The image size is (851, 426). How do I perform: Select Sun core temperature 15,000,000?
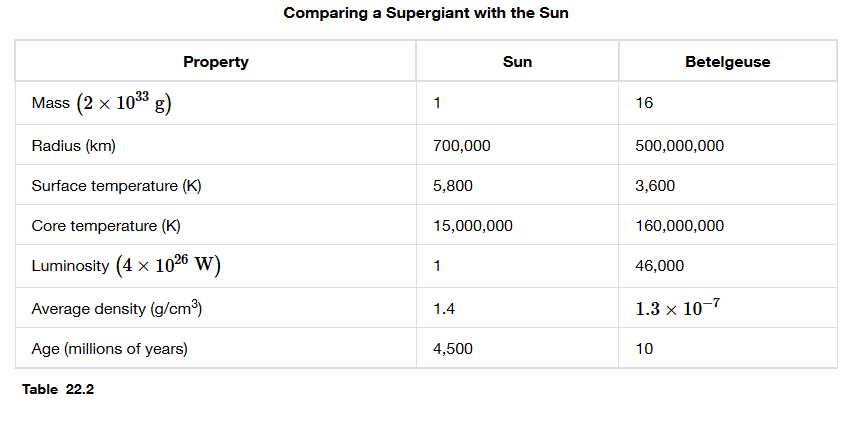(472, 226)
